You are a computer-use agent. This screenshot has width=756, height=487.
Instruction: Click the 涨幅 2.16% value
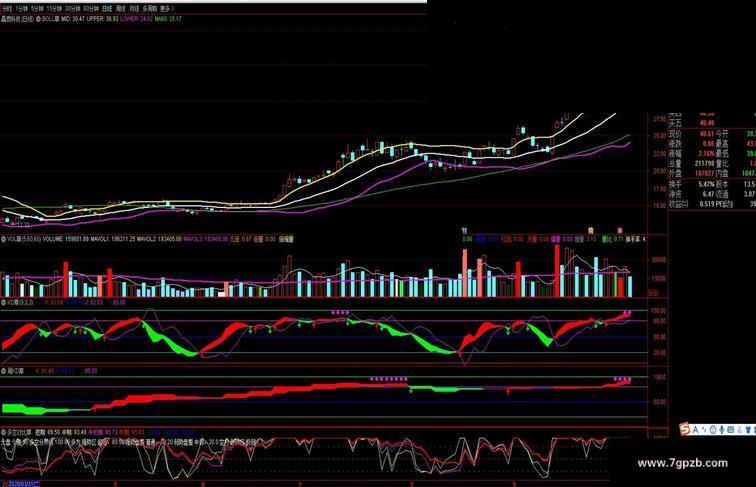coord(706,153)
